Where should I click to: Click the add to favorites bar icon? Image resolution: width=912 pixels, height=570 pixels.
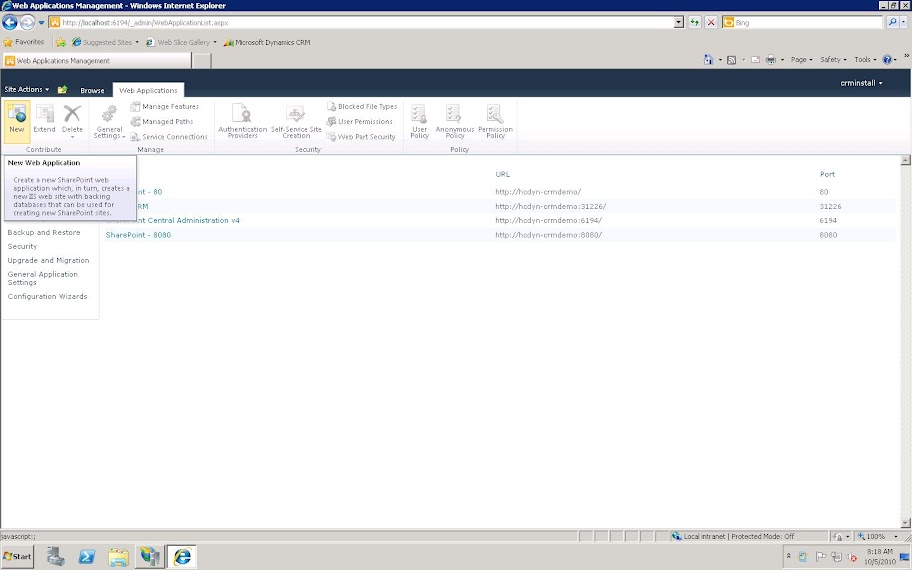click(60, 42)
